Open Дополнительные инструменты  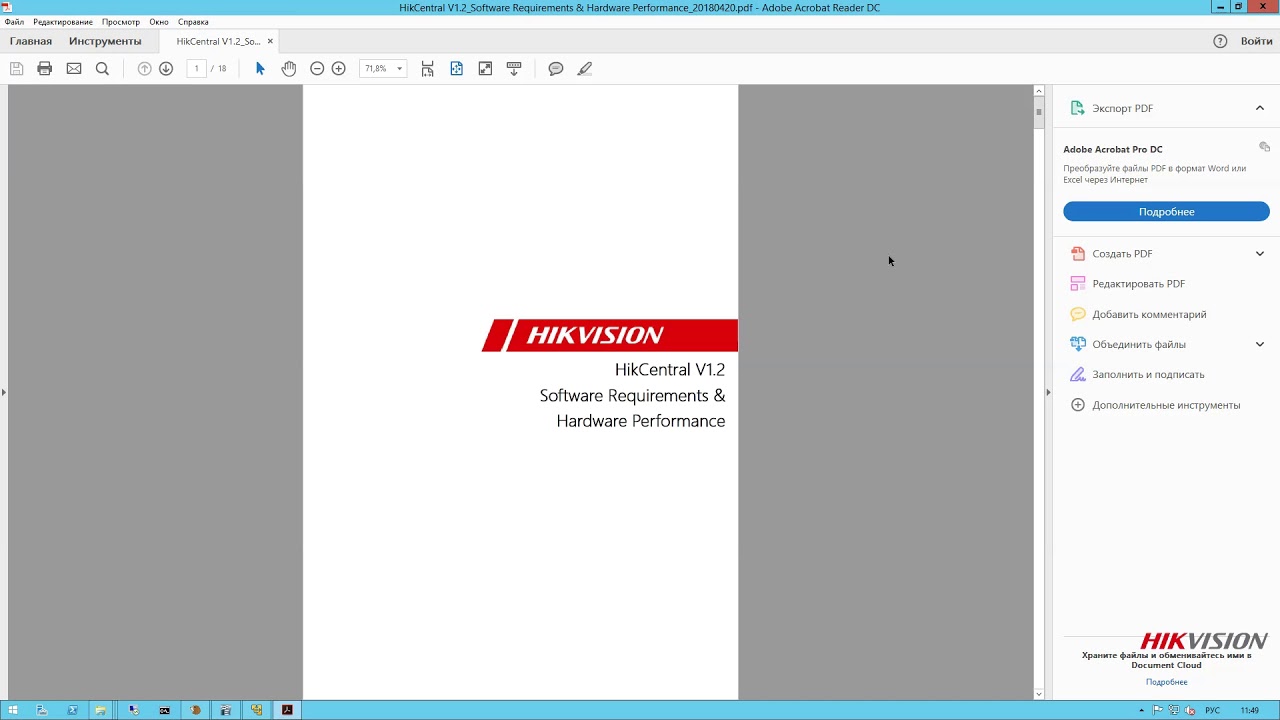pos(1166,405)
